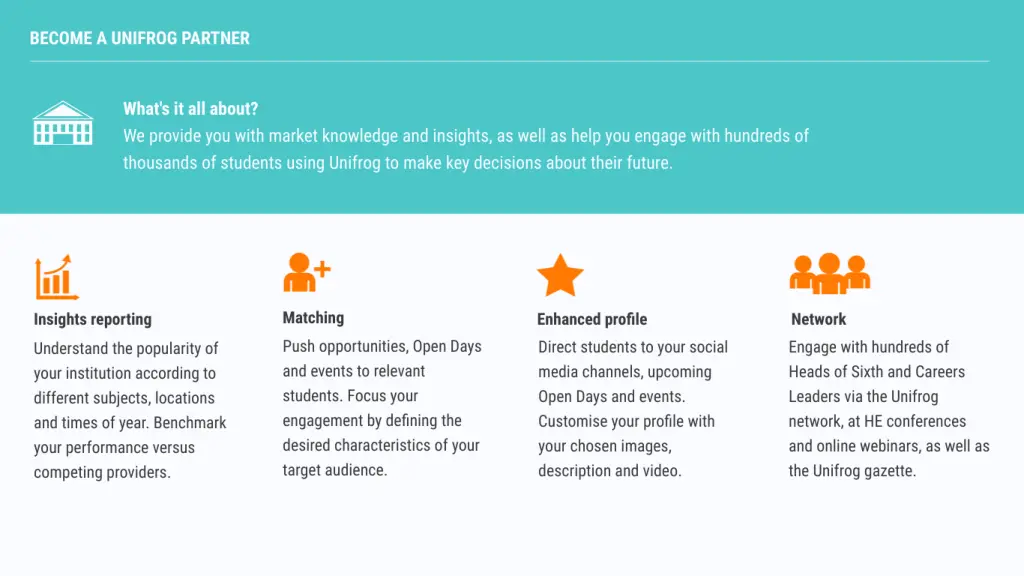
Task: Open the 'Enhanced profile' heading
Action: 592,320
